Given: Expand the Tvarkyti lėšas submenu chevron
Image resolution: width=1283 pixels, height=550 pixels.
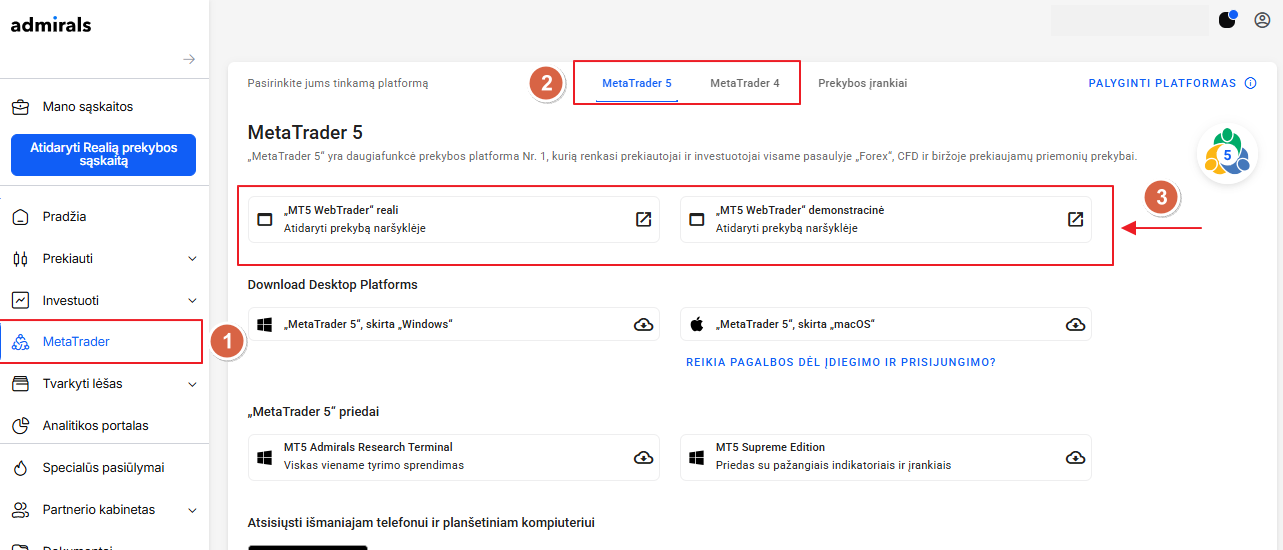Looking at the screenshot, I should 192,384.
